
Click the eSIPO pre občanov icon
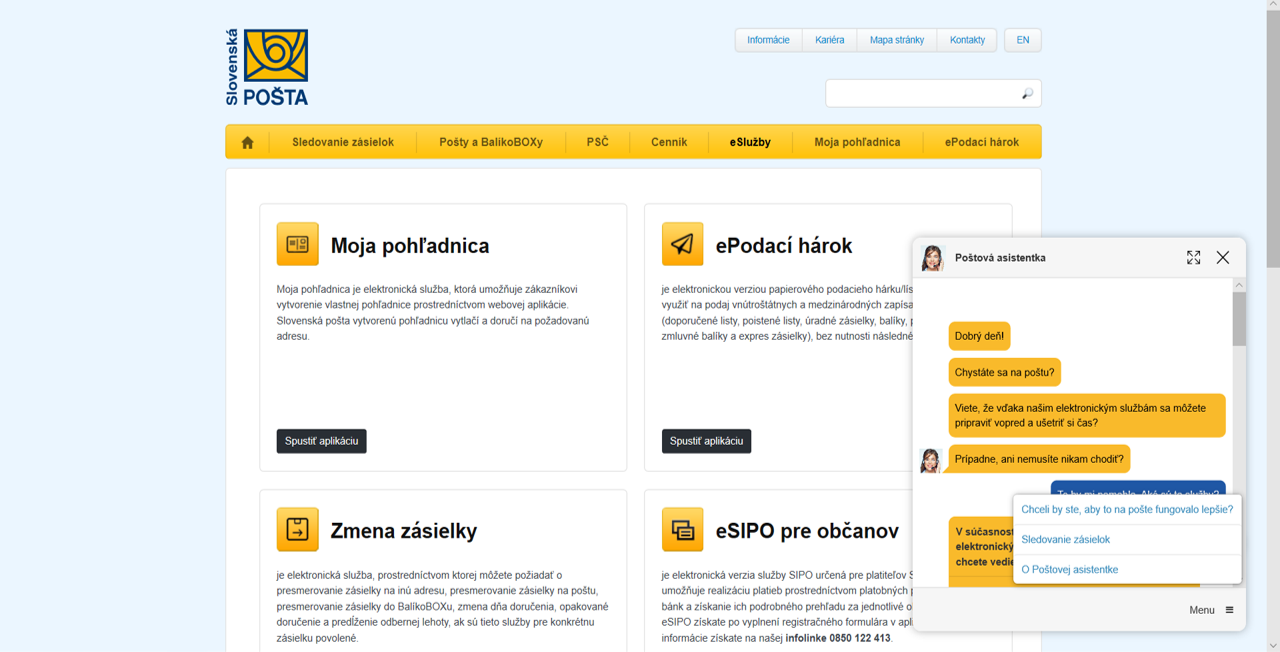coord(682,530)
